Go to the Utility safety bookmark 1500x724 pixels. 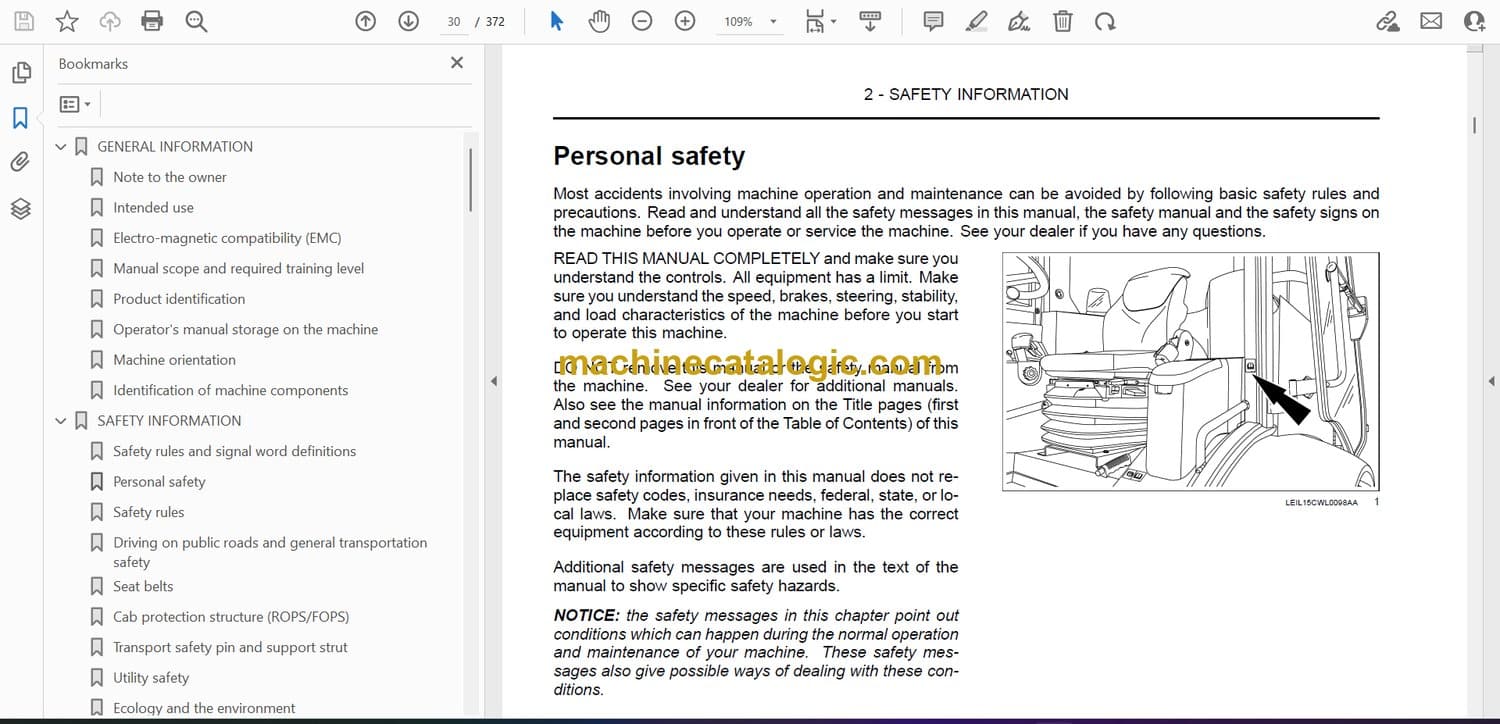151,678
